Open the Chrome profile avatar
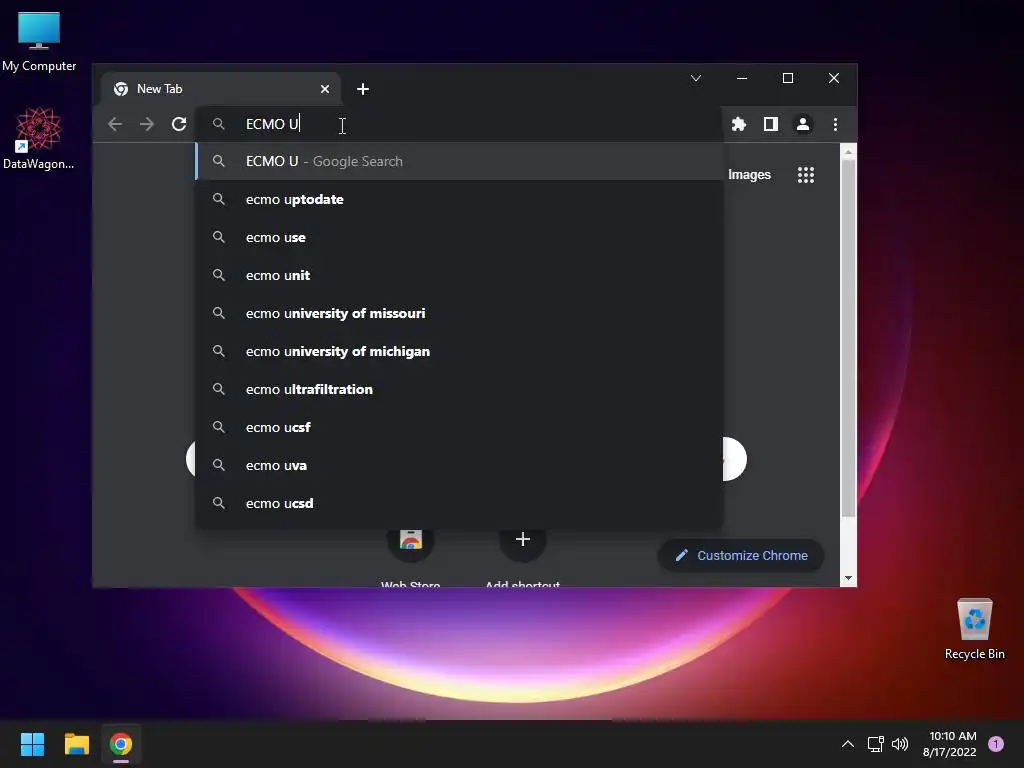This screenshot has height=768, width=1024. click(803, 124)
